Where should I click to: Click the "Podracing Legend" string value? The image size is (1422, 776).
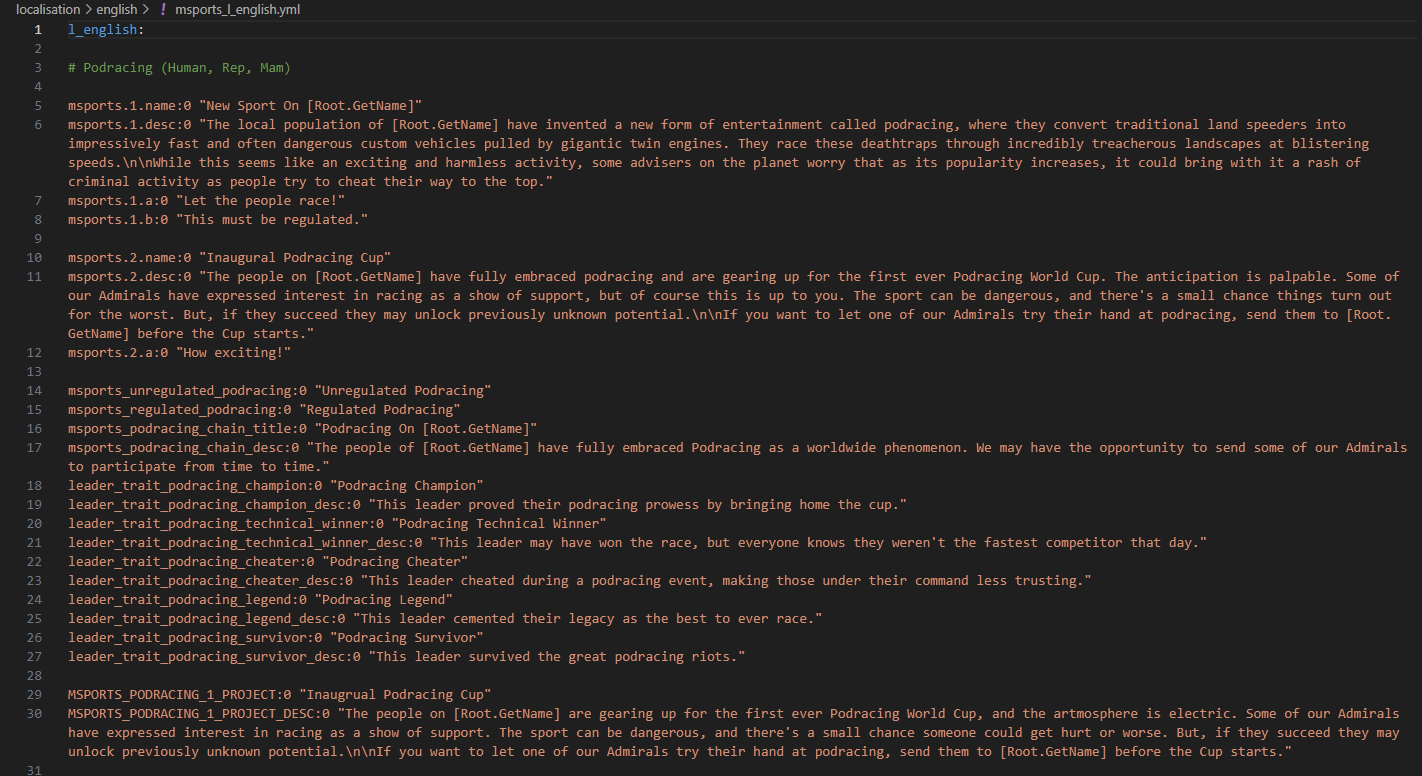coord(384,599)
